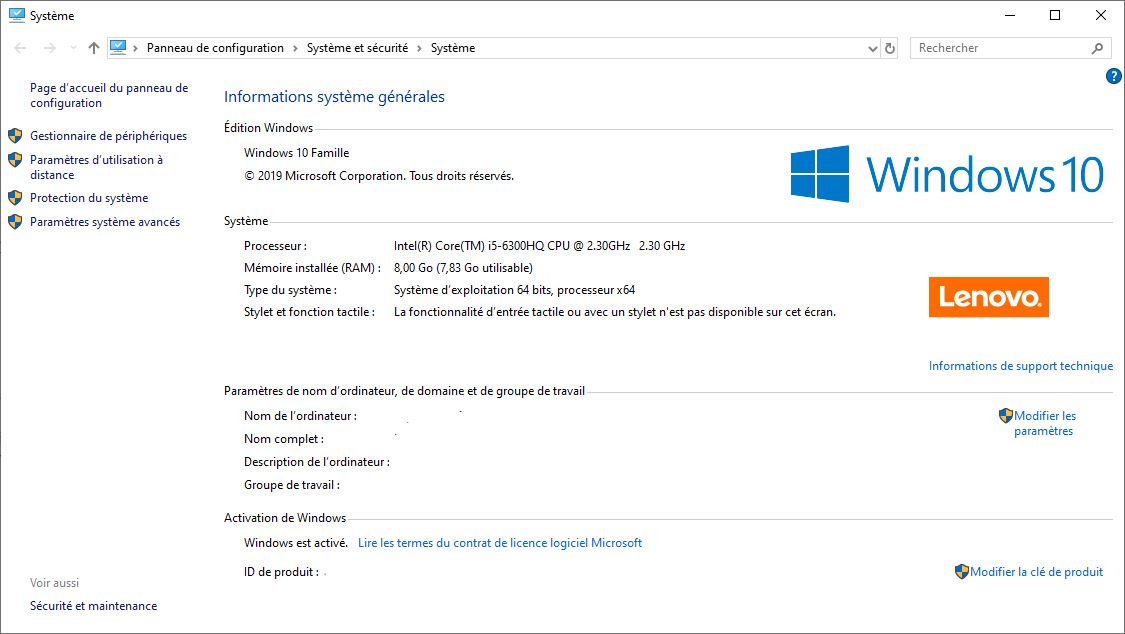This screenshot has width=1125, height=634.
Task: Click the Informations système générales heading
Action: pyautogui.click(x=334, y=97)
